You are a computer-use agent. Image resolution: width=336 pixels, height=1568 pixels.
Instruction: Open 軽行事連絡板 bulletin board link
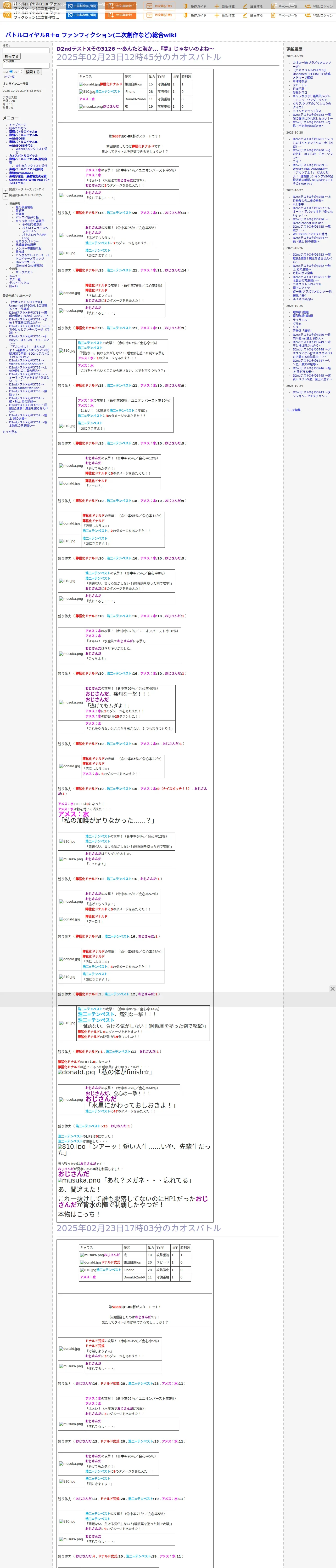point(24,207)
